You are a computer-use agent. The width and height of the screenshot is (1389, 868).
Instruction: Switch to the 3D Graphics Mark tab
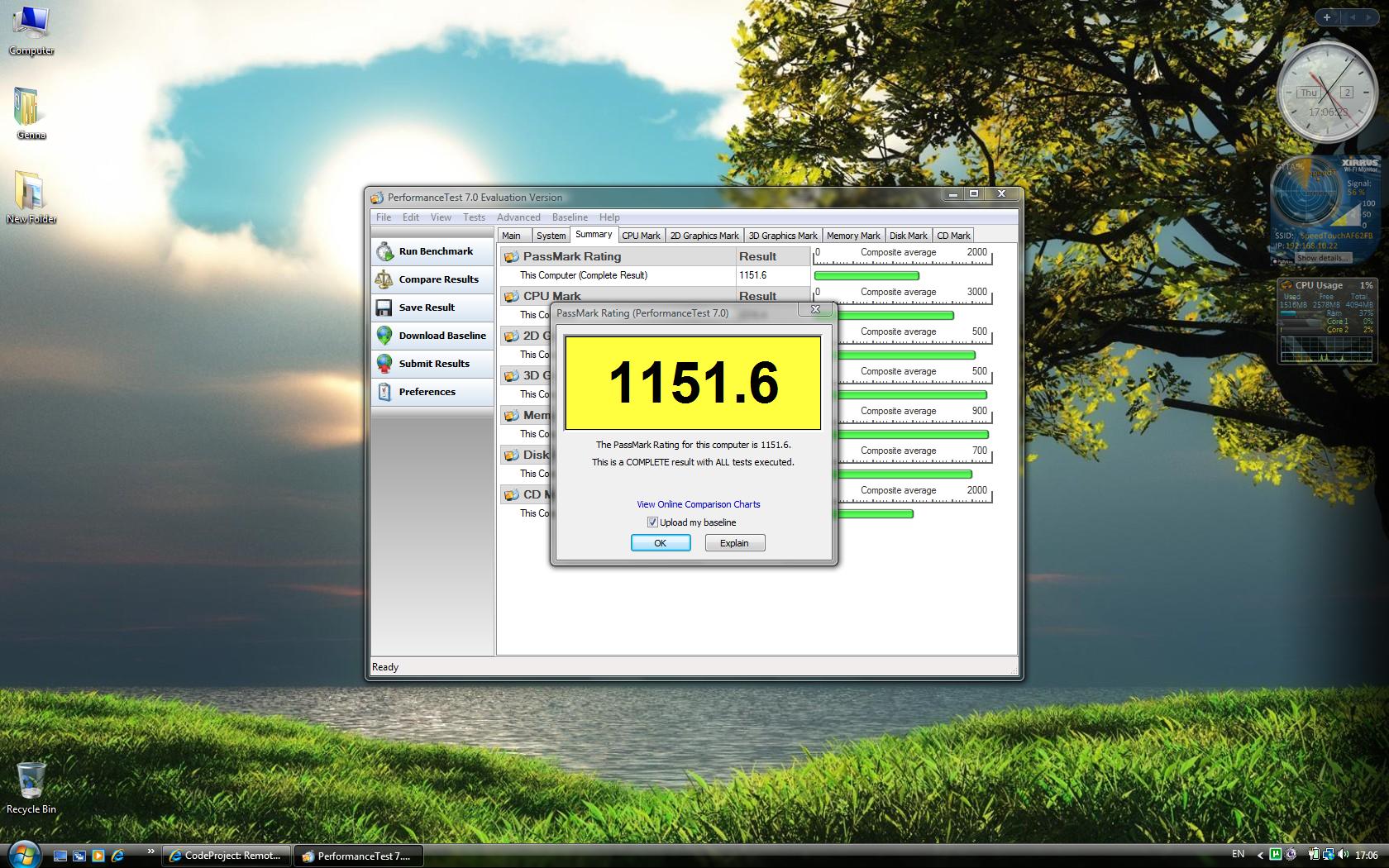783,236
